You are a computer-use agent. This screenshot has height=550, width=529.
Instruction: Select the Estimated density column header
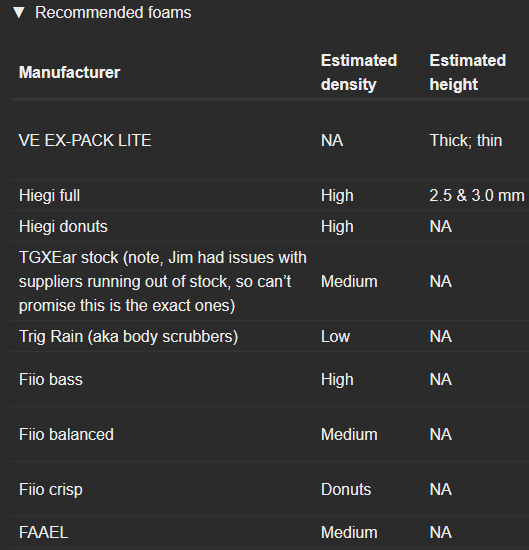click(359, 73)
